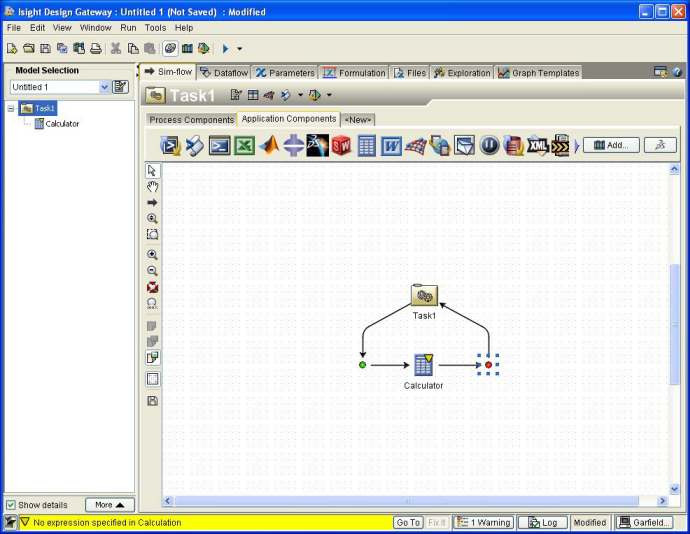
Task: Add SolidWorks component from palette
Action: 341,146
